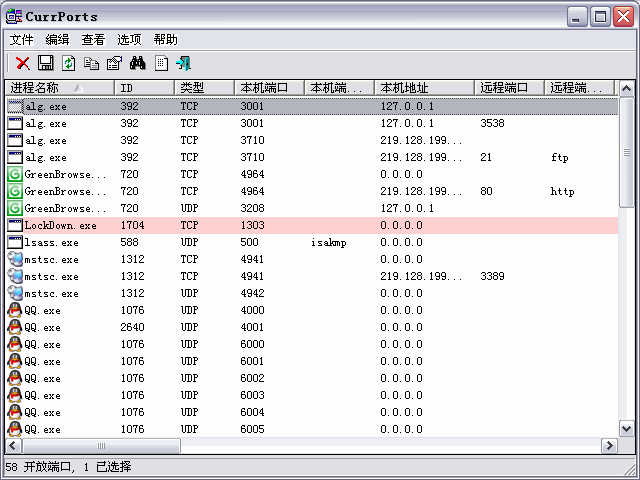Sort by the 本机端口 column header
640x480 pixels.
(269, 88)
